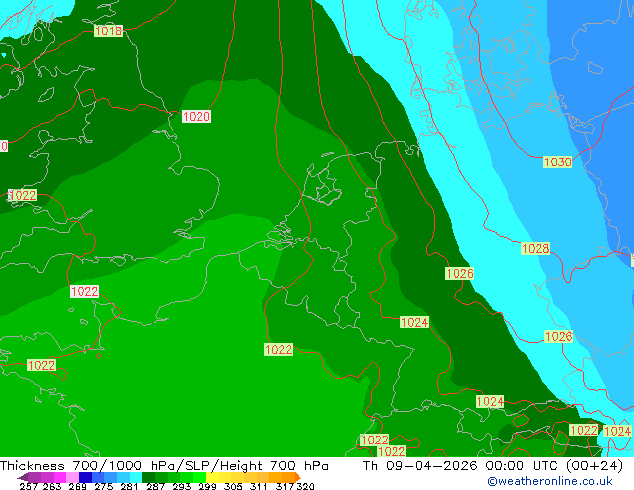634x490 pixels.
Task: Click the legend value 263
Action: point(52,486)
